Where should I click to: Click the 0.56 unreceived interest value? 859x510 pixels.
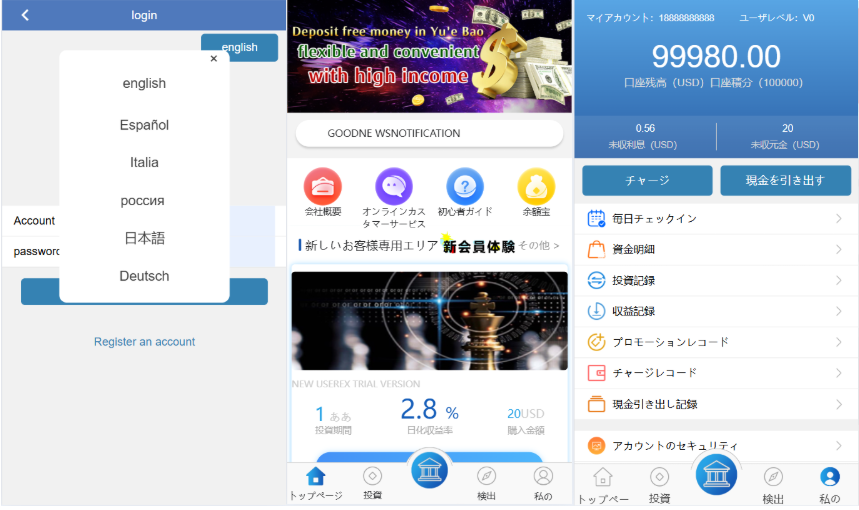(x=645, y=128)
